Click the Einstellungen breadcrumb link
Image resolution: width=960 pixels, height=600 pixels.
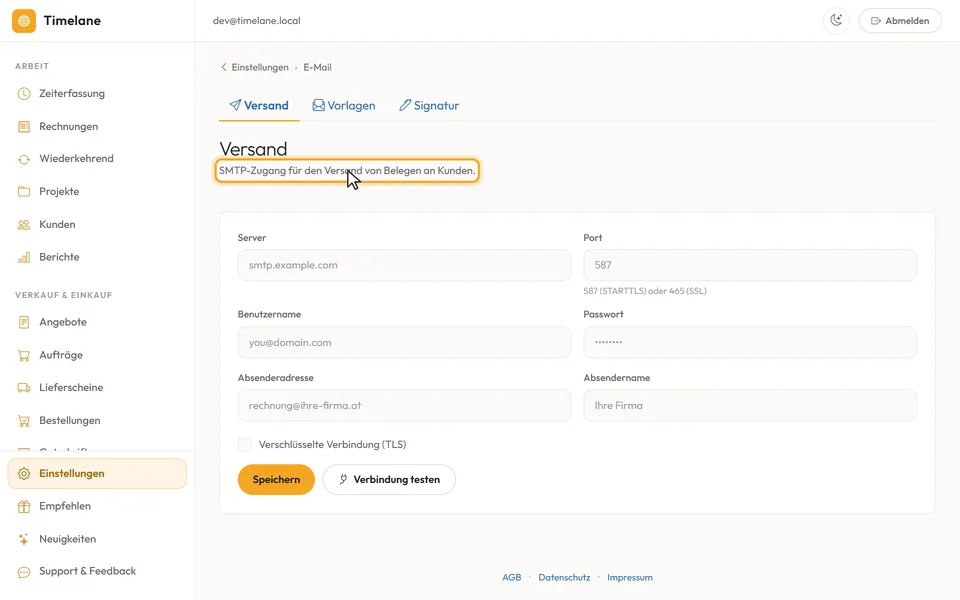(260, 67)
